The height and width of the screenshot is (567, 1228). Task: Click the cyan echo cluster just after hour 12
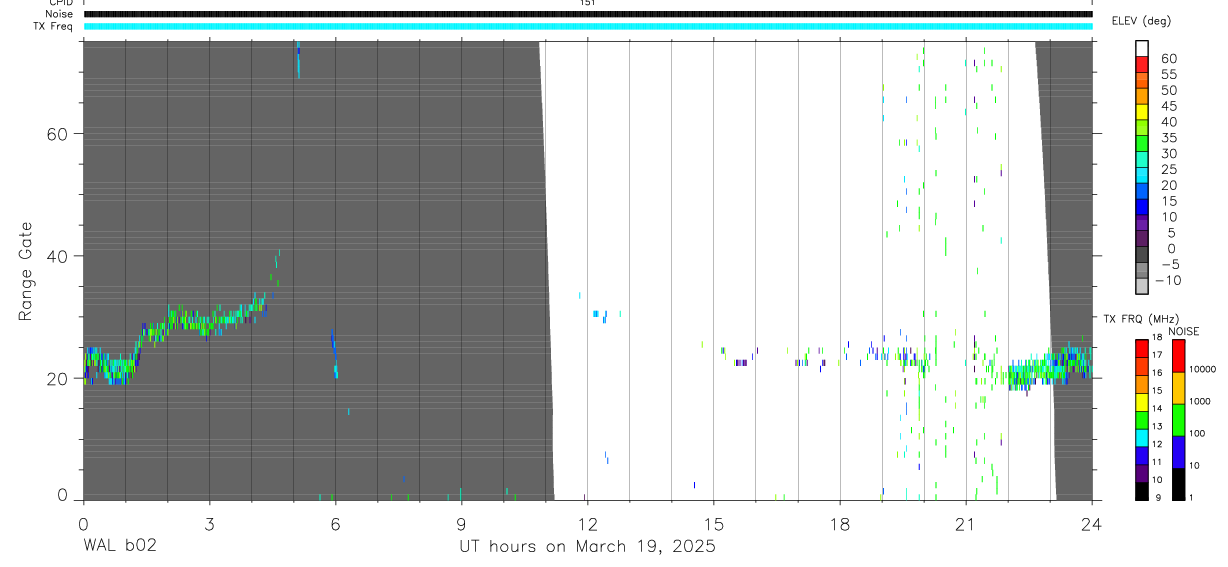click(600, 314)
